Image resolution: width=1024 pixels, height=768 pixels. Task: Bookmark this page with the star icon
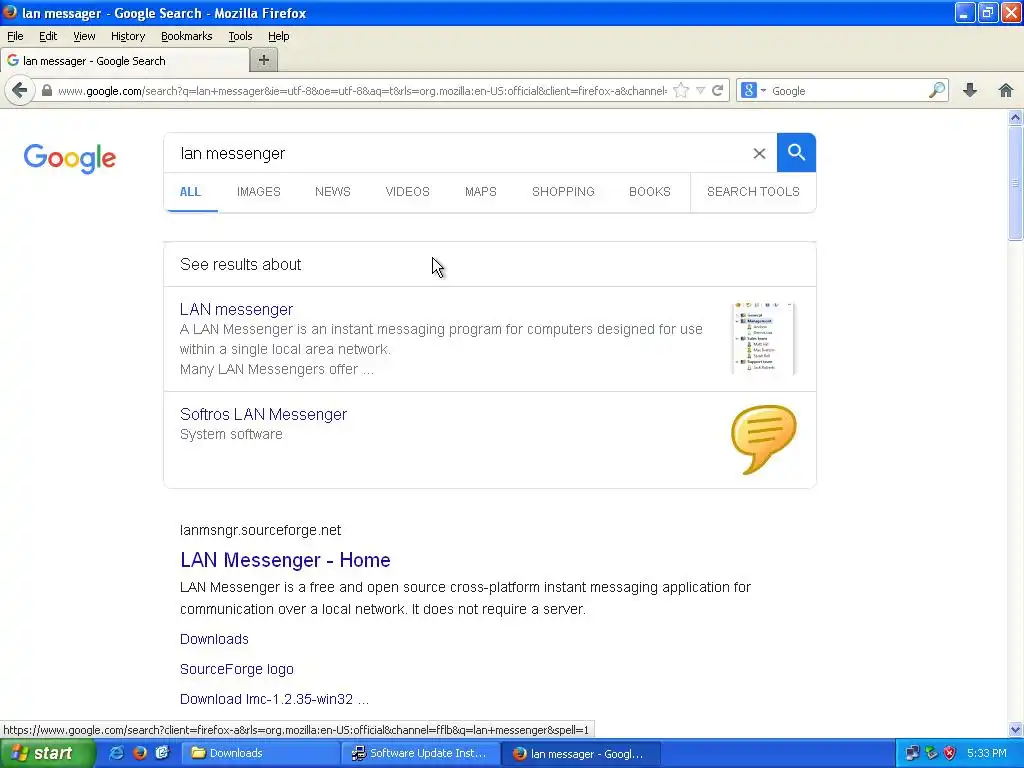(x=681, y=90)
